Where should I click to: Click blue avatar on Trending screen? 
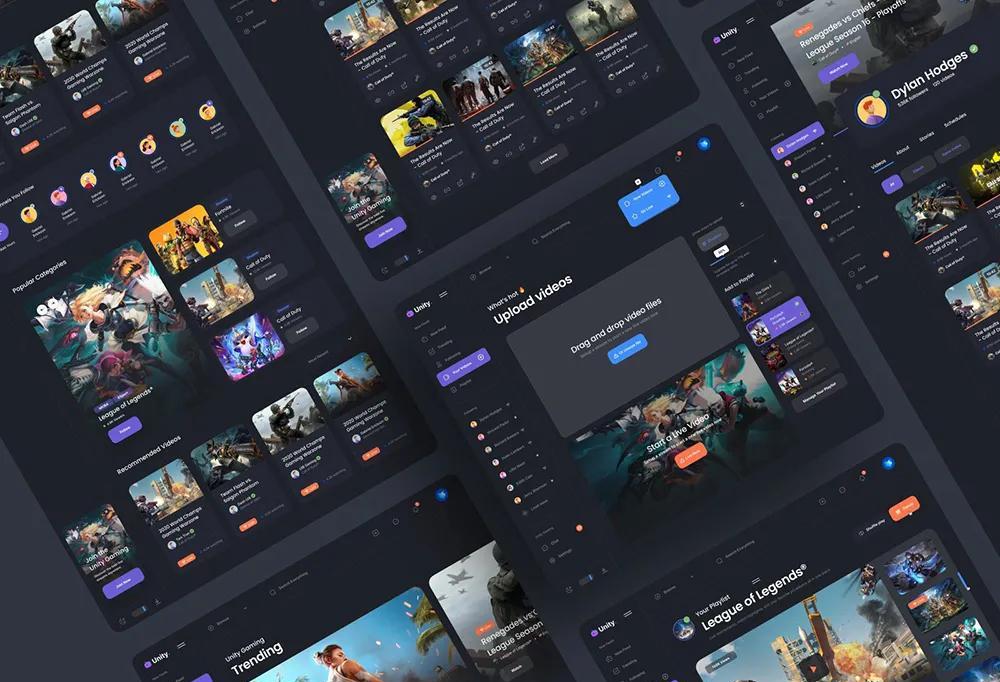click(x=441, y=494)
